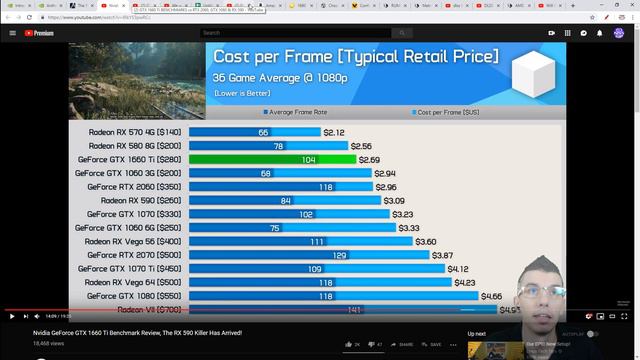640x360 pixels.
Task: Go back with the browser back arrow
Action: (x=8, y=18)
